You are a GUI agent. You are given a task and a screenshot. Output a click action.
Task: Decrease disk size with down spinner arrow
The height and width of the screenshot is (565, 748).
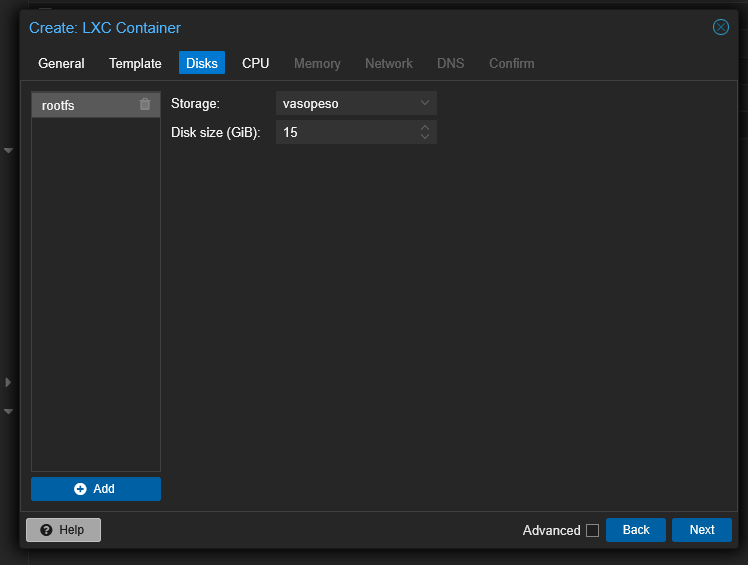(425, 136)
